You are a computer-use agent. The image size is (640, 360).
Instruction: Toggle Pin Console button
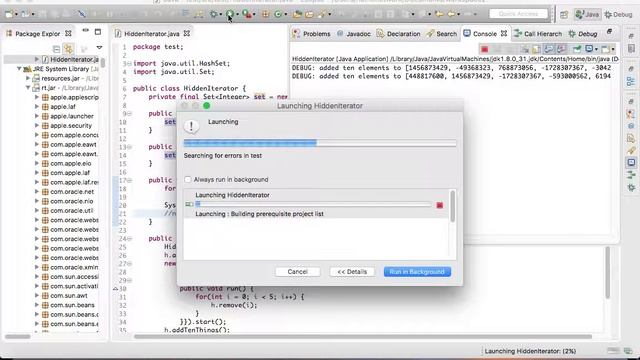[577, 49]
